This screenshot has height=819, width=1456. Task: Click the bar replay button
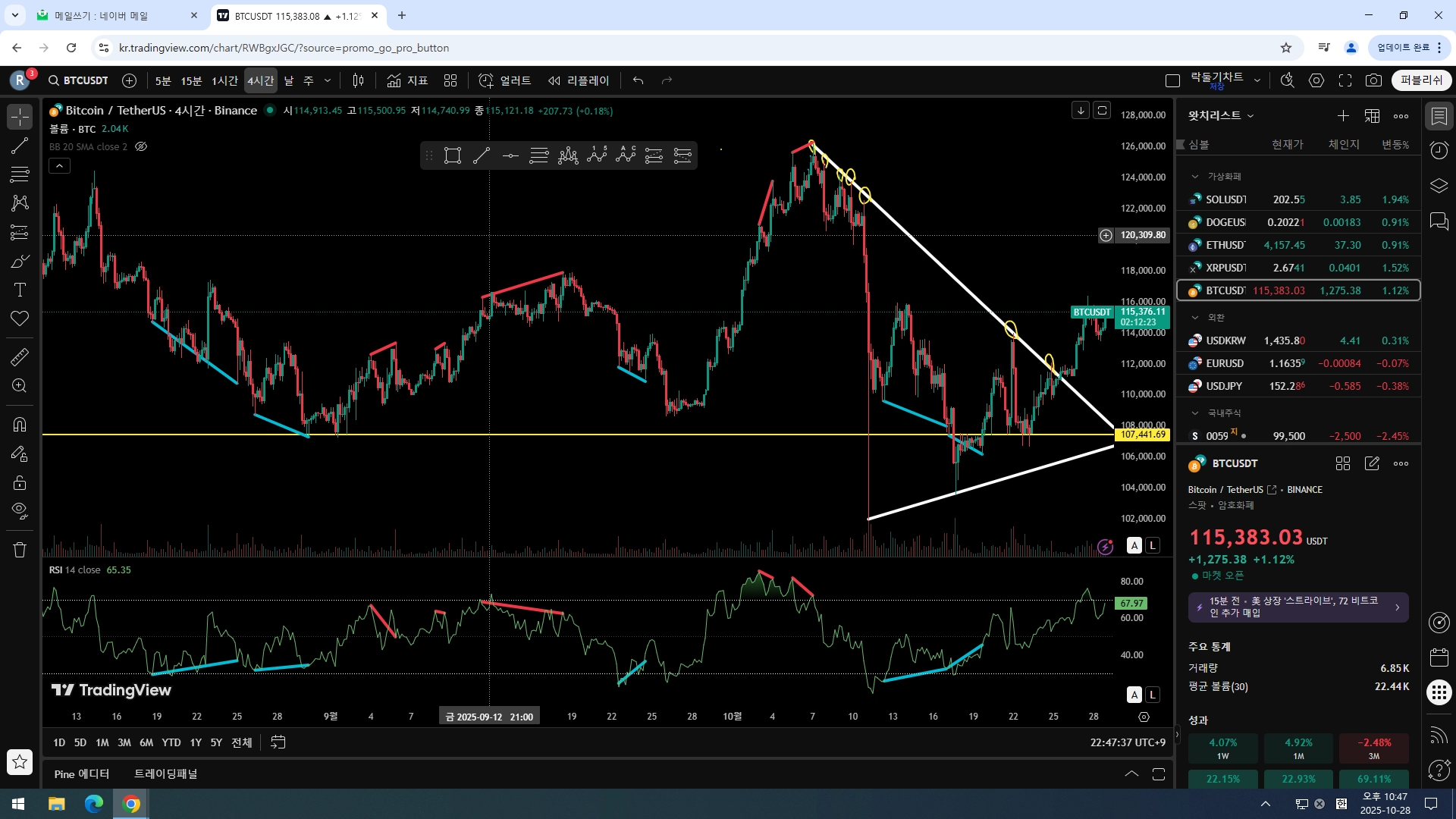[x=579, y=80]
